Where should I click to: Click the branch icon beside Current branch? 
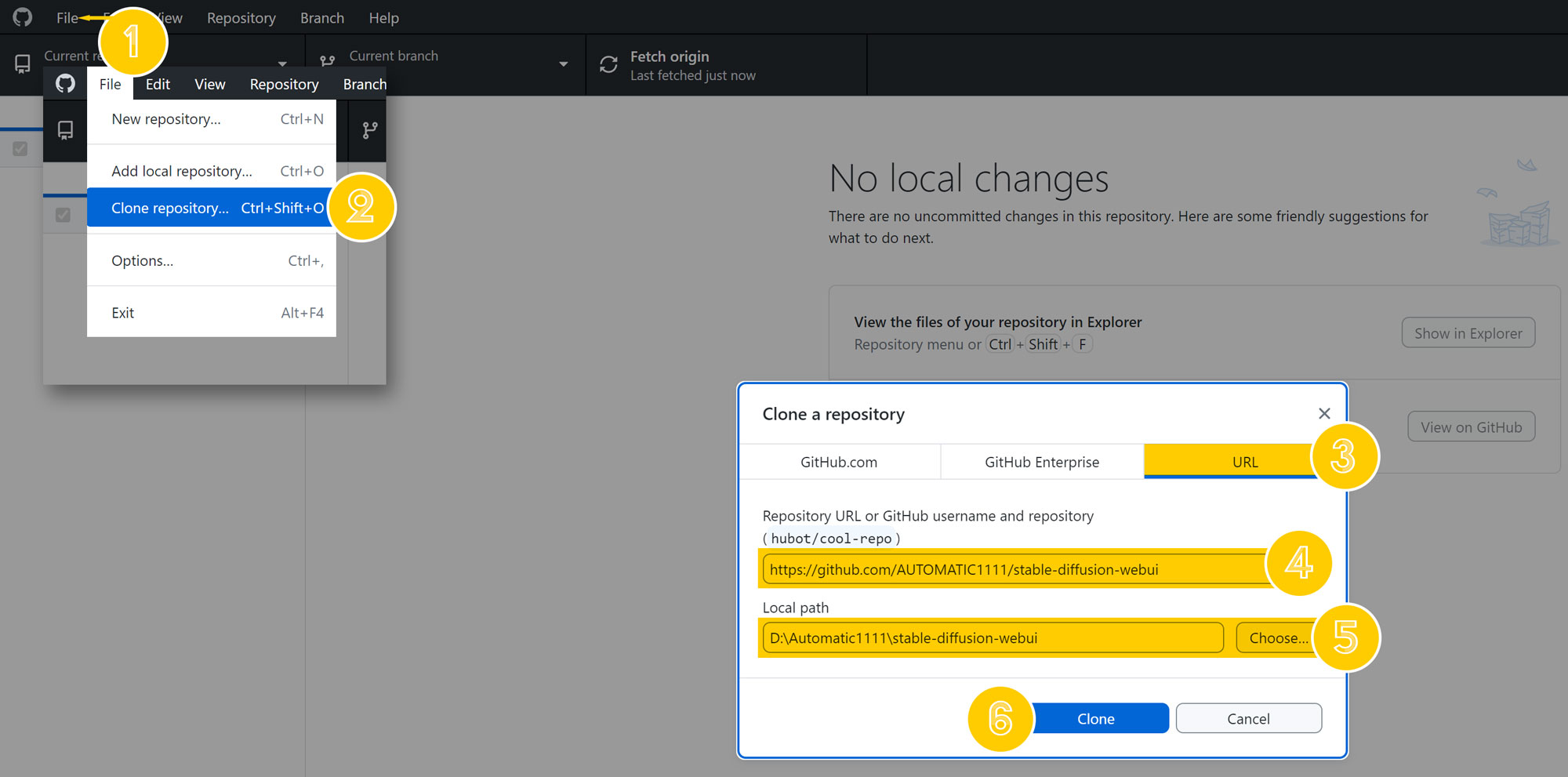tap(328, 60)
